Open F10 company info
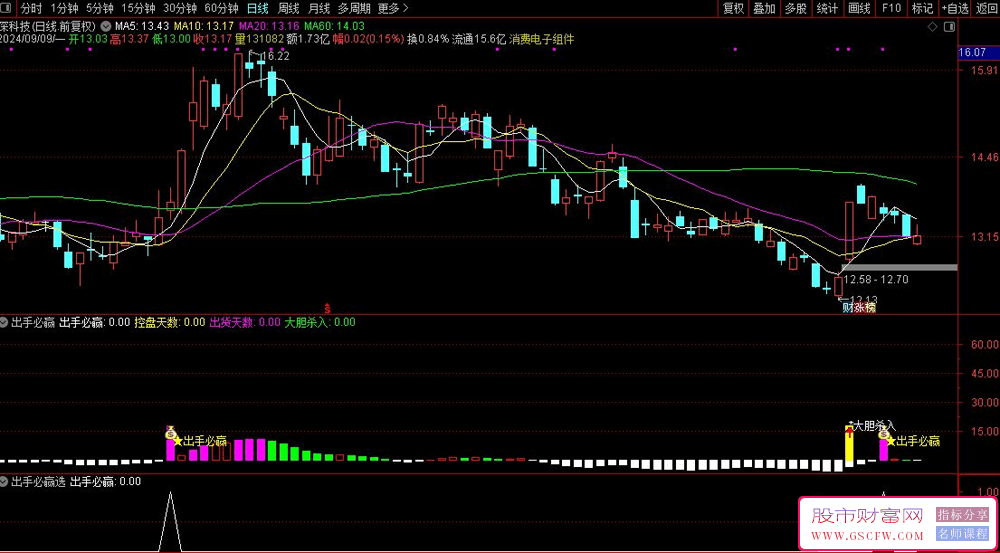Viewport: 1000px width, 553px height. click(891, 8)
